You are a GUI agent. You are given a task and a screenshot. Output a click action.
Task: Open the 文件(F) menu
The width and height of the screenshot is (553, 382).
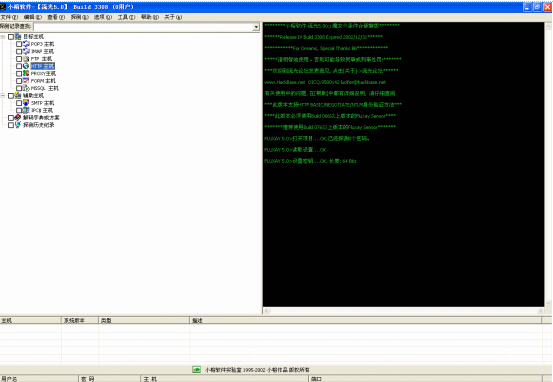[x=9, y=17]
